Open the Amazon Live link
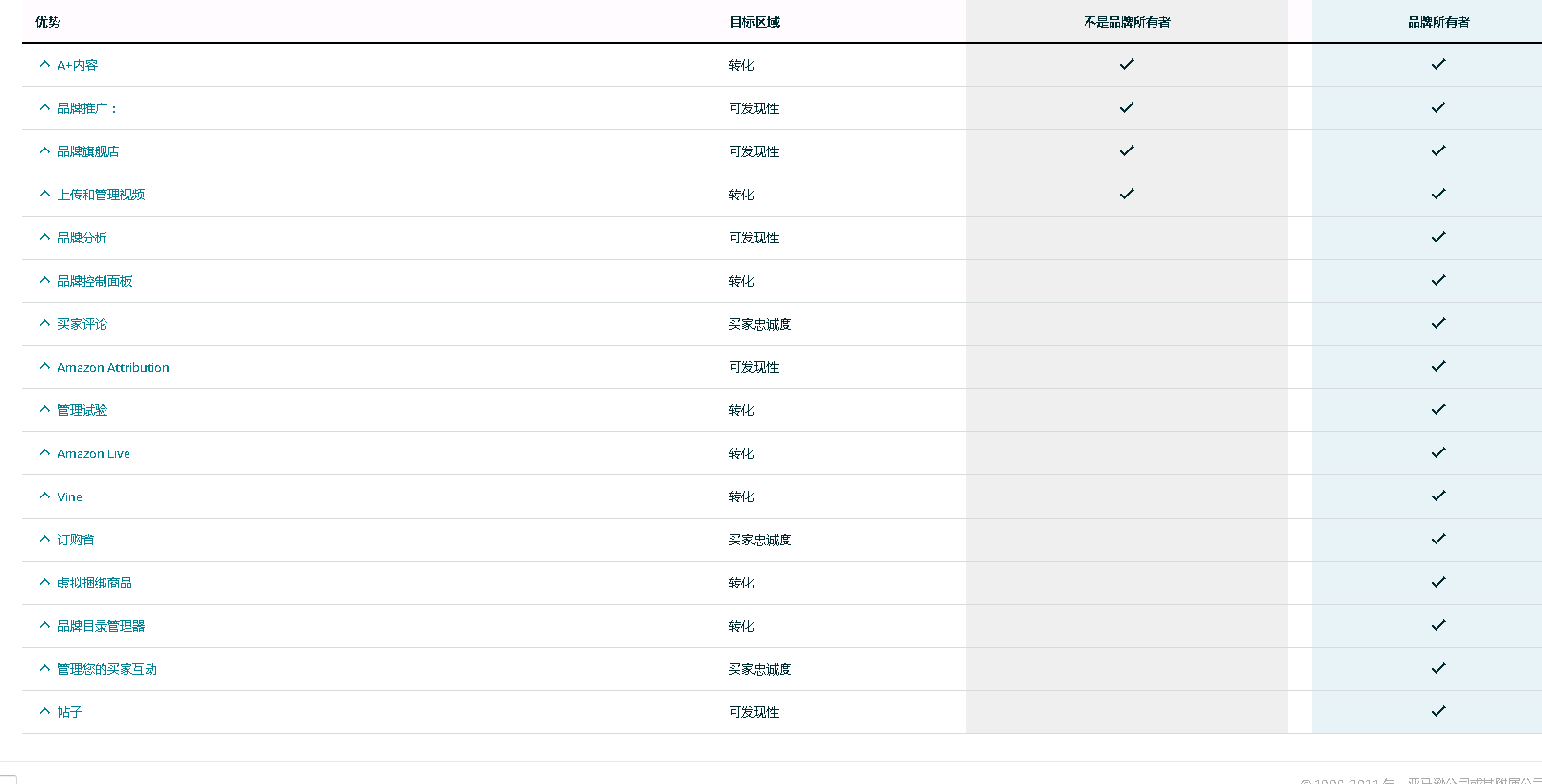1542x784 pixels. point(94,453)
